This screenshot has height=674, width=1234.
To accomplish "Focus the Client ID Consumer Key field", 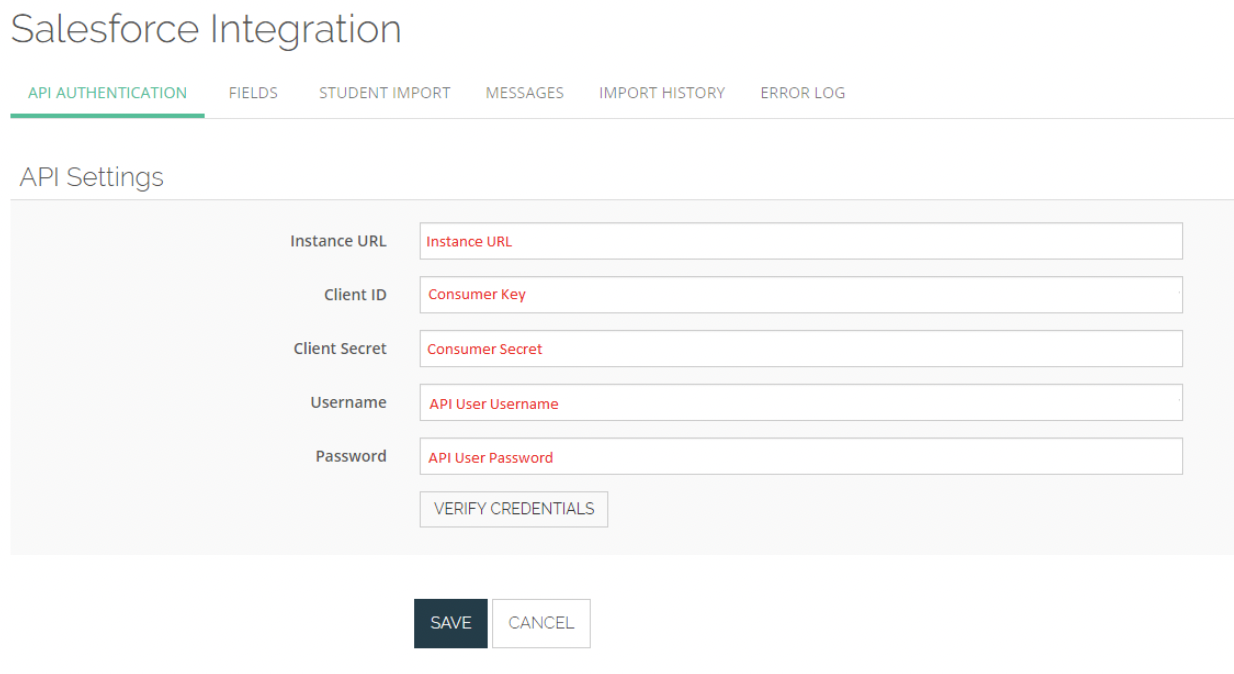I will coord(800,295).
